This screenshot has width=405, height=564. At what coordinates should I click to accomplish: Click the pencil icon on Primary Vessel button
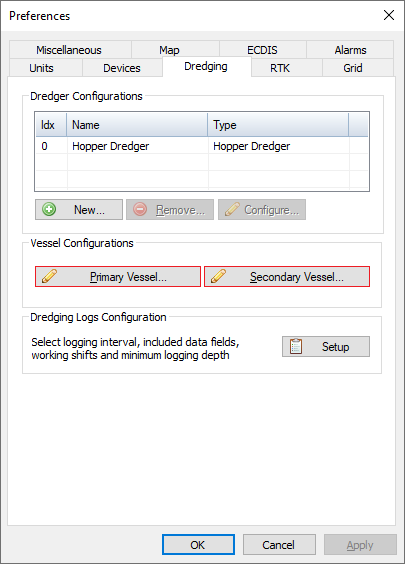(49, 276)
